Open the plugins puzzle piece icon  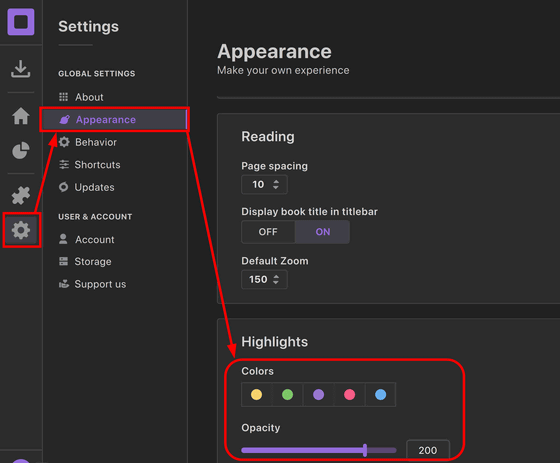pyautogui.click(x=21, y=195)
